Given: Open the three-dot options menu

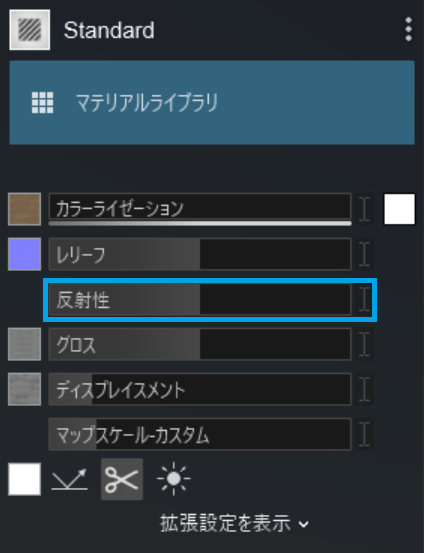Looking at the screenshot, I should click(x=408, y=30).
